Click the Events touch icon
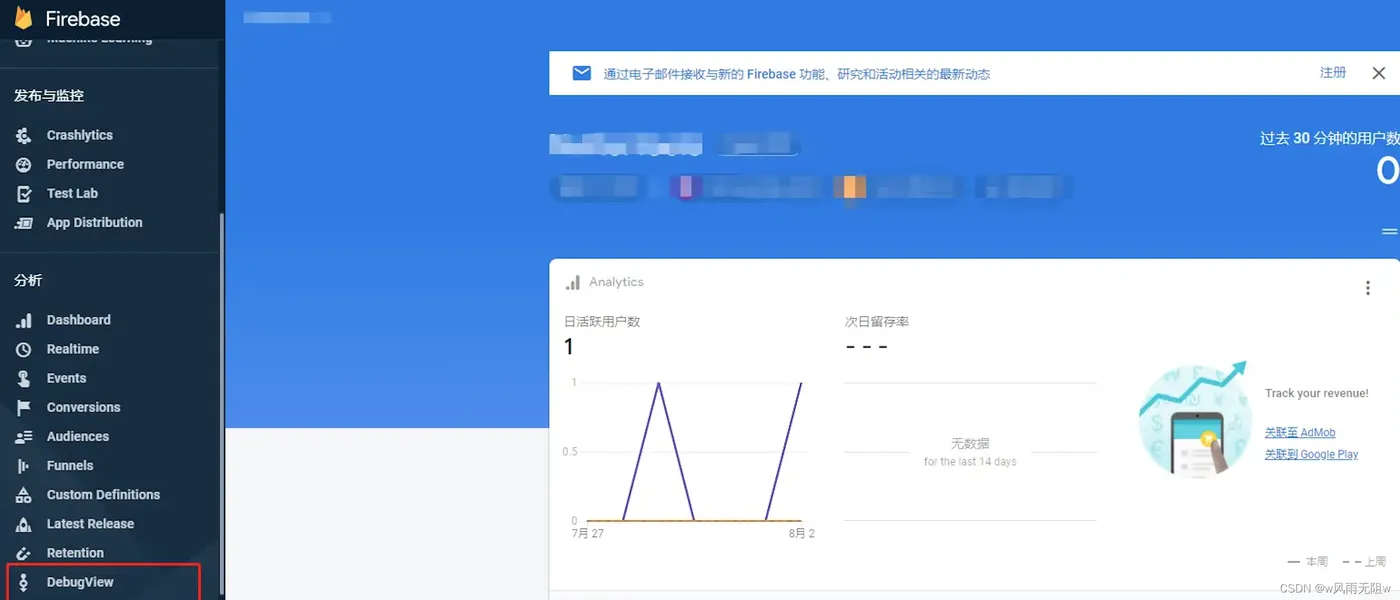Screen dimensions: 1400x600 [24, 378]
